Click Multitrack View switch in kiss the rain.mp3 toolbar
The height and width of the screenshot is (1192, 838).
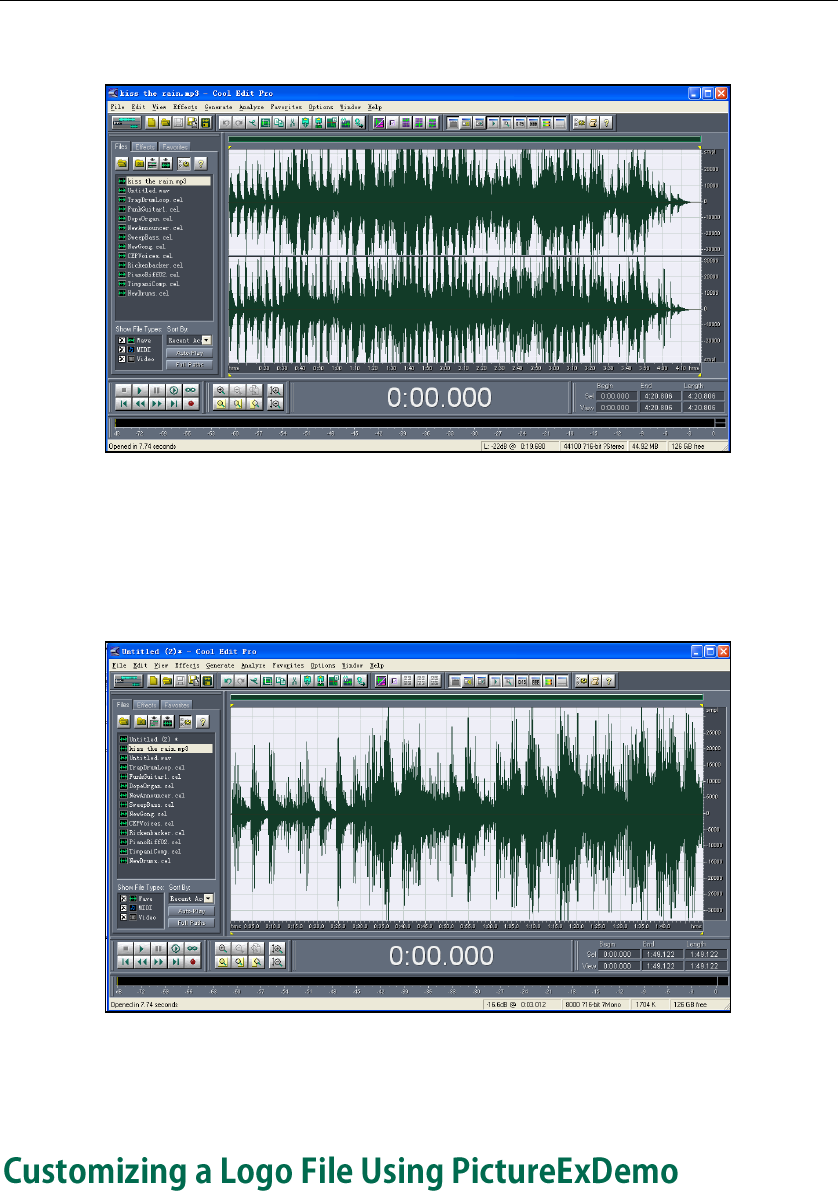pos(126,122)
